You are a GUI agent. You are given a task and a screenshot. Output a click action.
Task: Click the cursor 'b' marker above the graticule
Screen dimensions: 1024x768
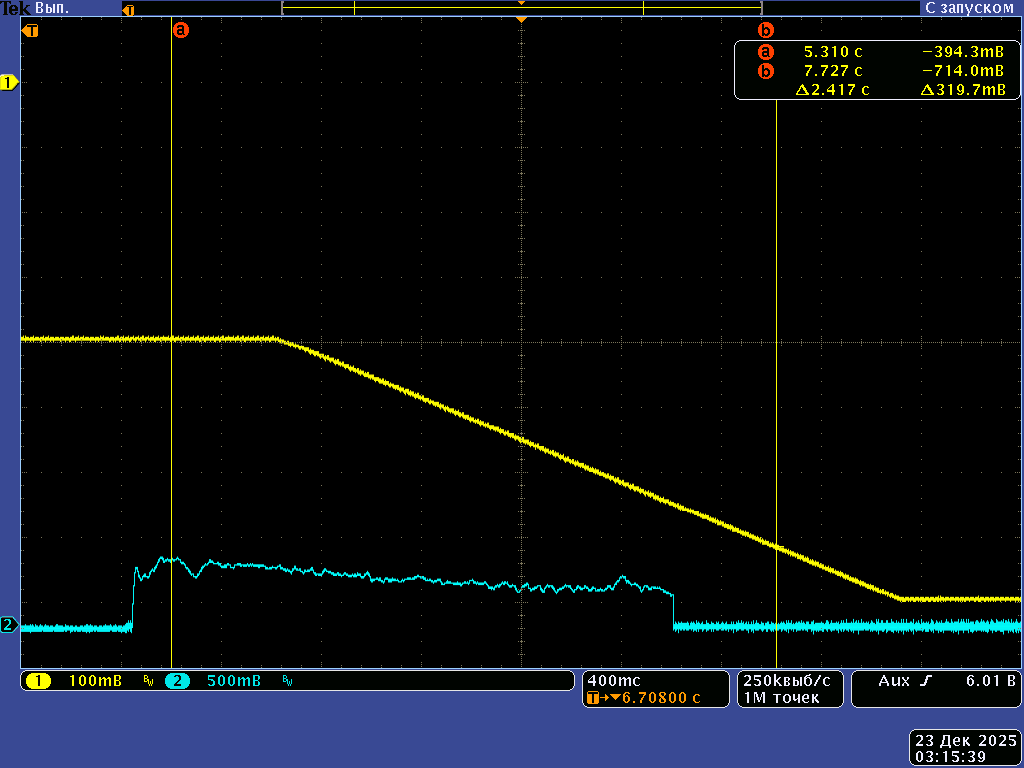(766, 30)
